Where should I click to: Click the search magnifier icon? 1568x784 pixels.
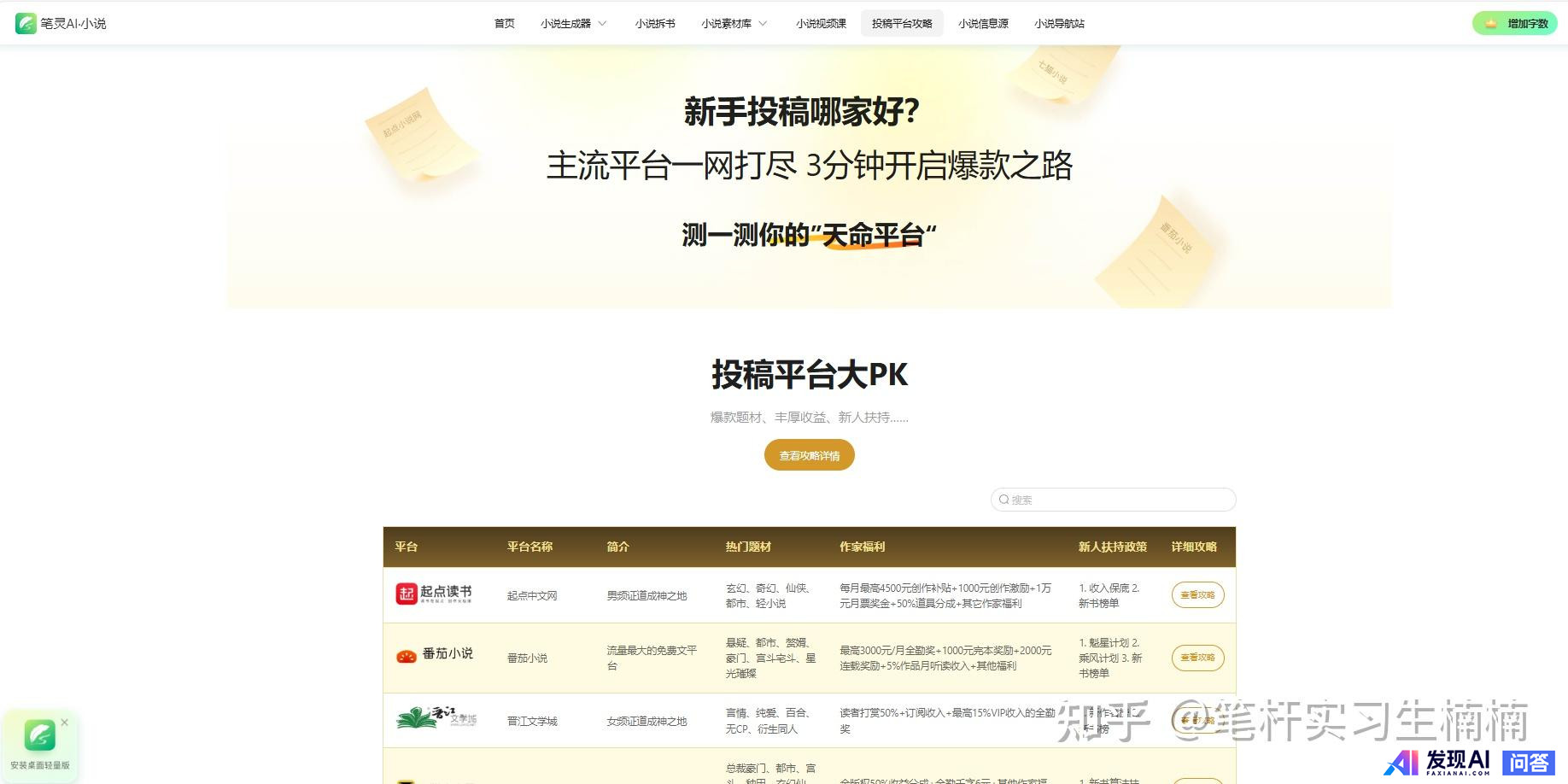(1004, 500)
